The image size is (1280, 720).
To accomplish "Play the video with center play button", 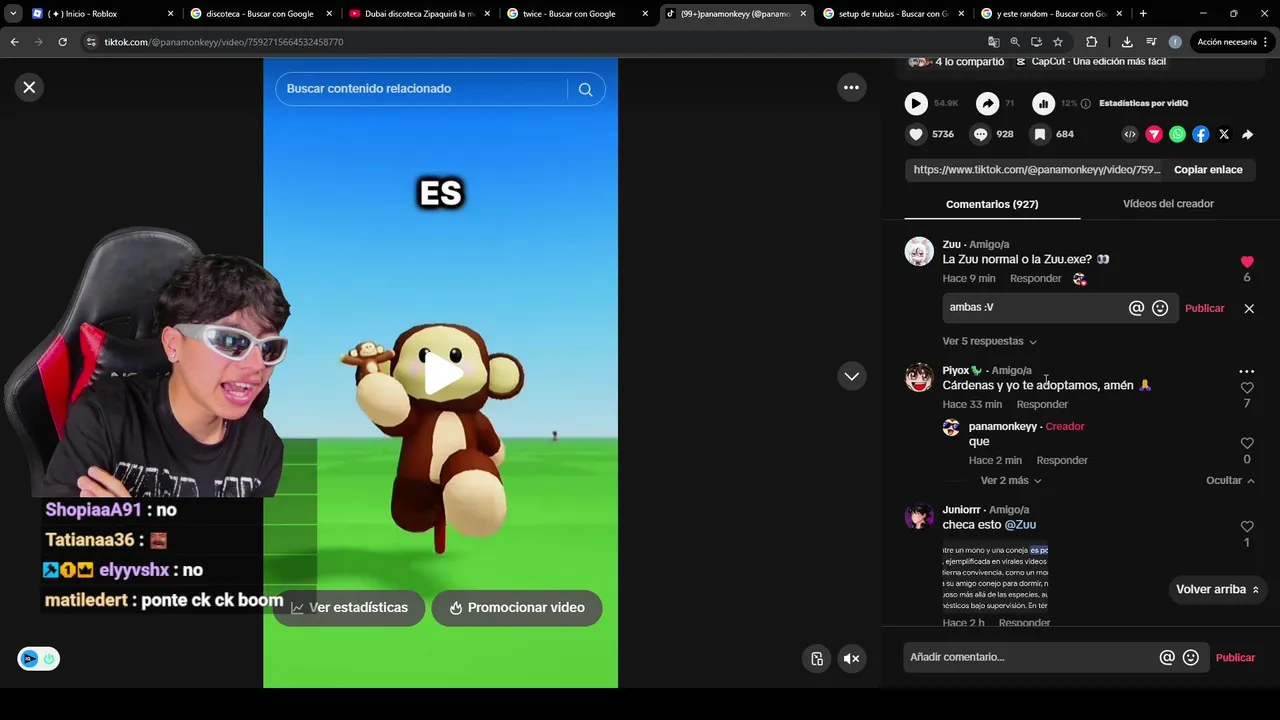I will tap(441, 373).
